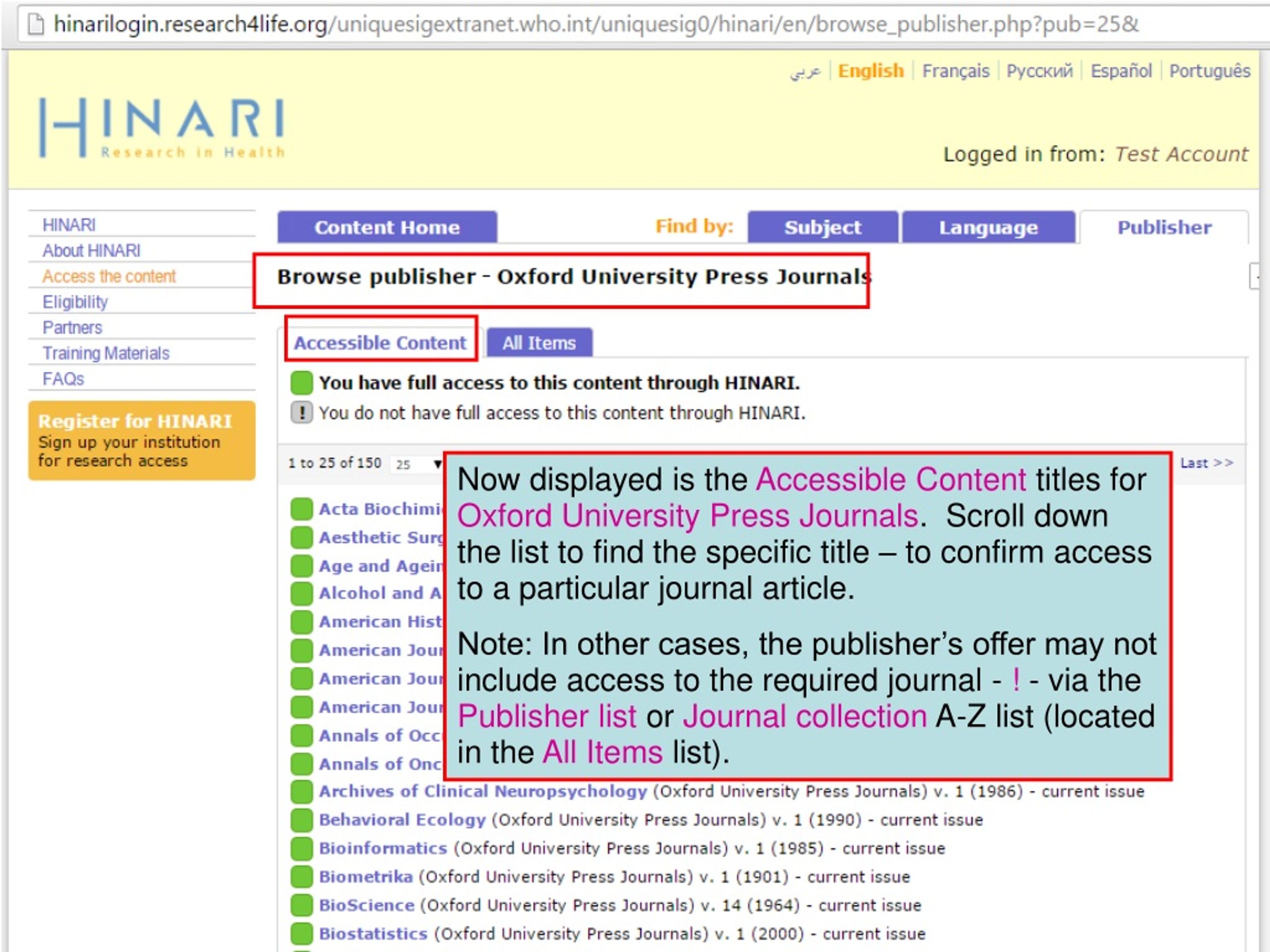Click the page icon in address bar
Viewport: 1270px width, 952px height.
[x=36, y=24]
